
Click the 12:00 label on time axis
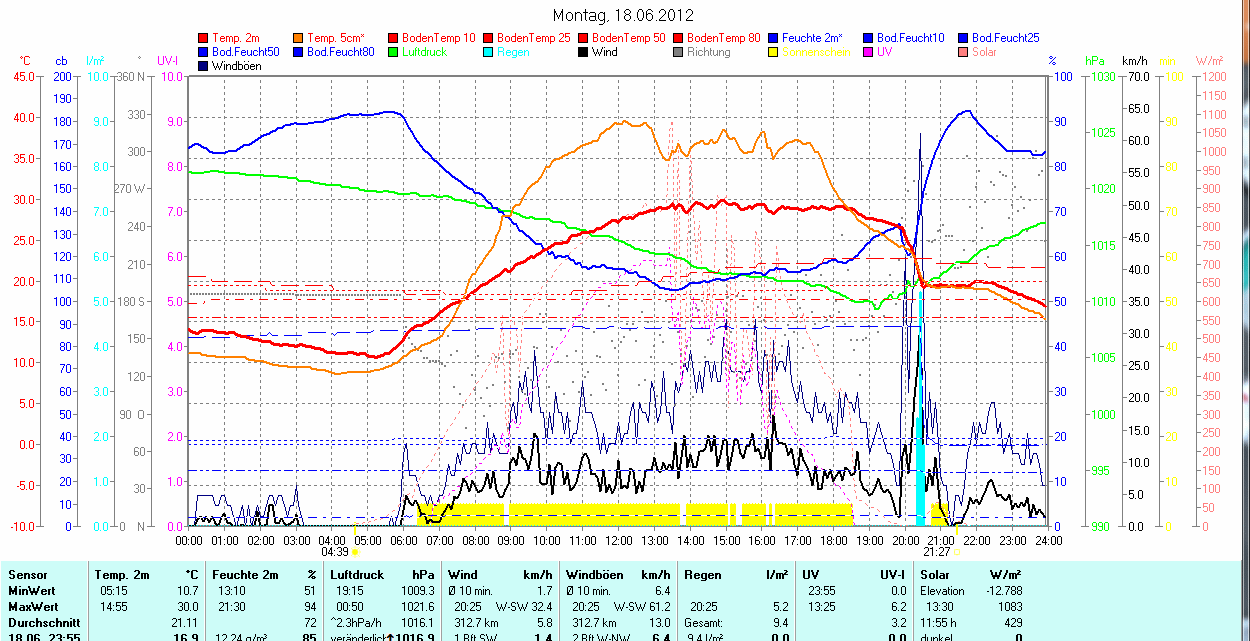[618, 540]
